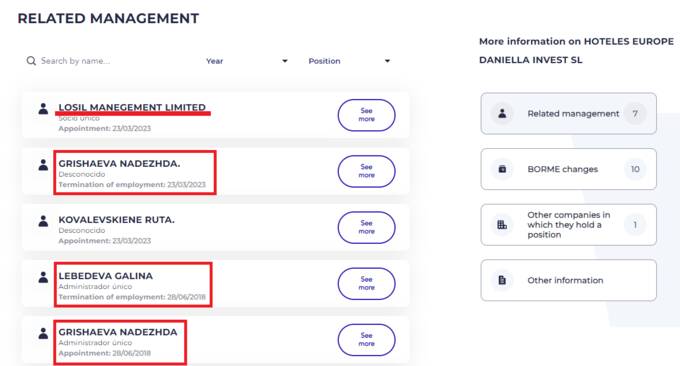Open the Position filter dropdown
680x366 pixels.
[350, 61]
